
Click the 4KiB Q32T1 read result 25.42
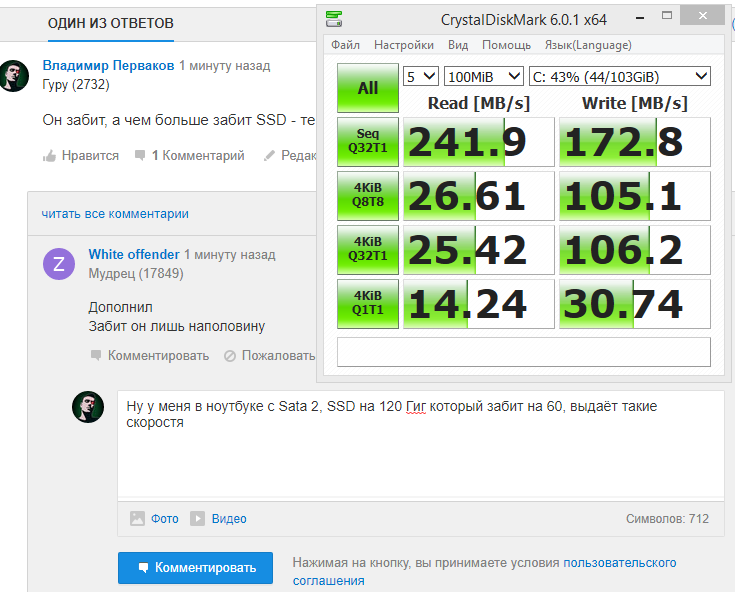(479, 250)
